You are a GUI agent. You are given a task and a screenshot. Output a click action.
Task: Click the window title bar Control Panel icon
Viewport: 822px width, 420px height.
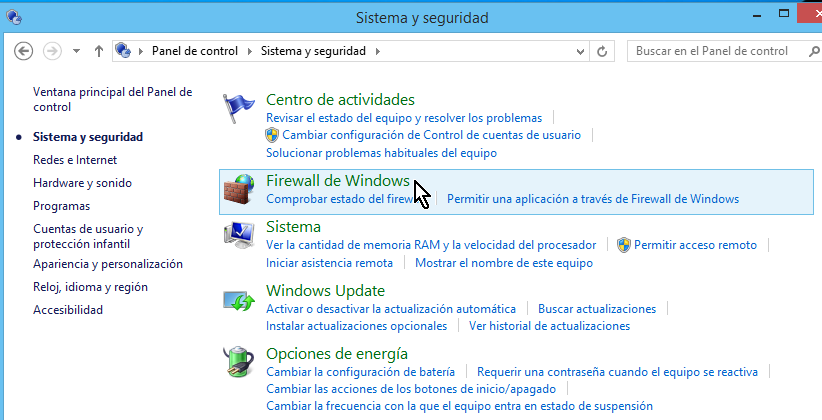[14, 17]
